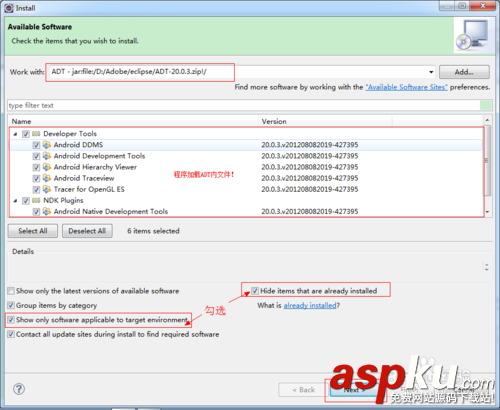Open the Available Software Sites link
Screen dimensions: 500x410
point(406,87)
